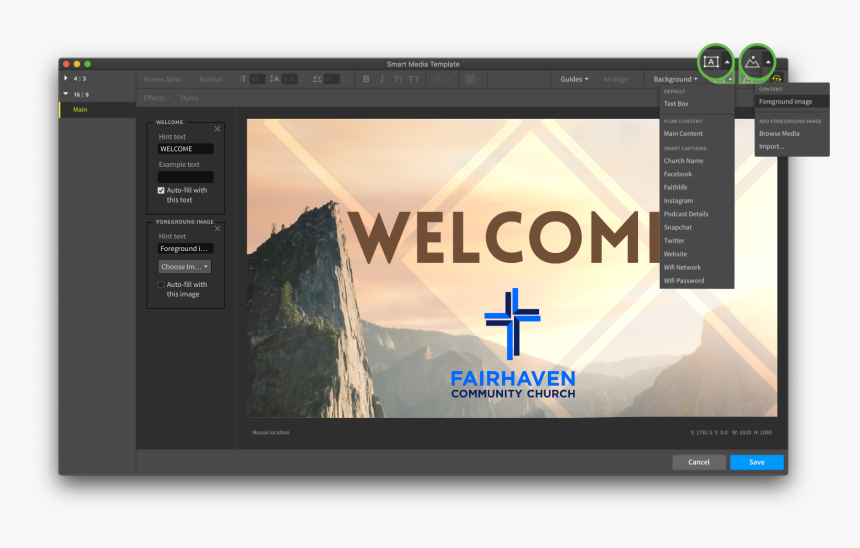Select the Fairhaven Community Church logo
The image size is (860, 548).
pyautogui.click(x=513, y=343)
